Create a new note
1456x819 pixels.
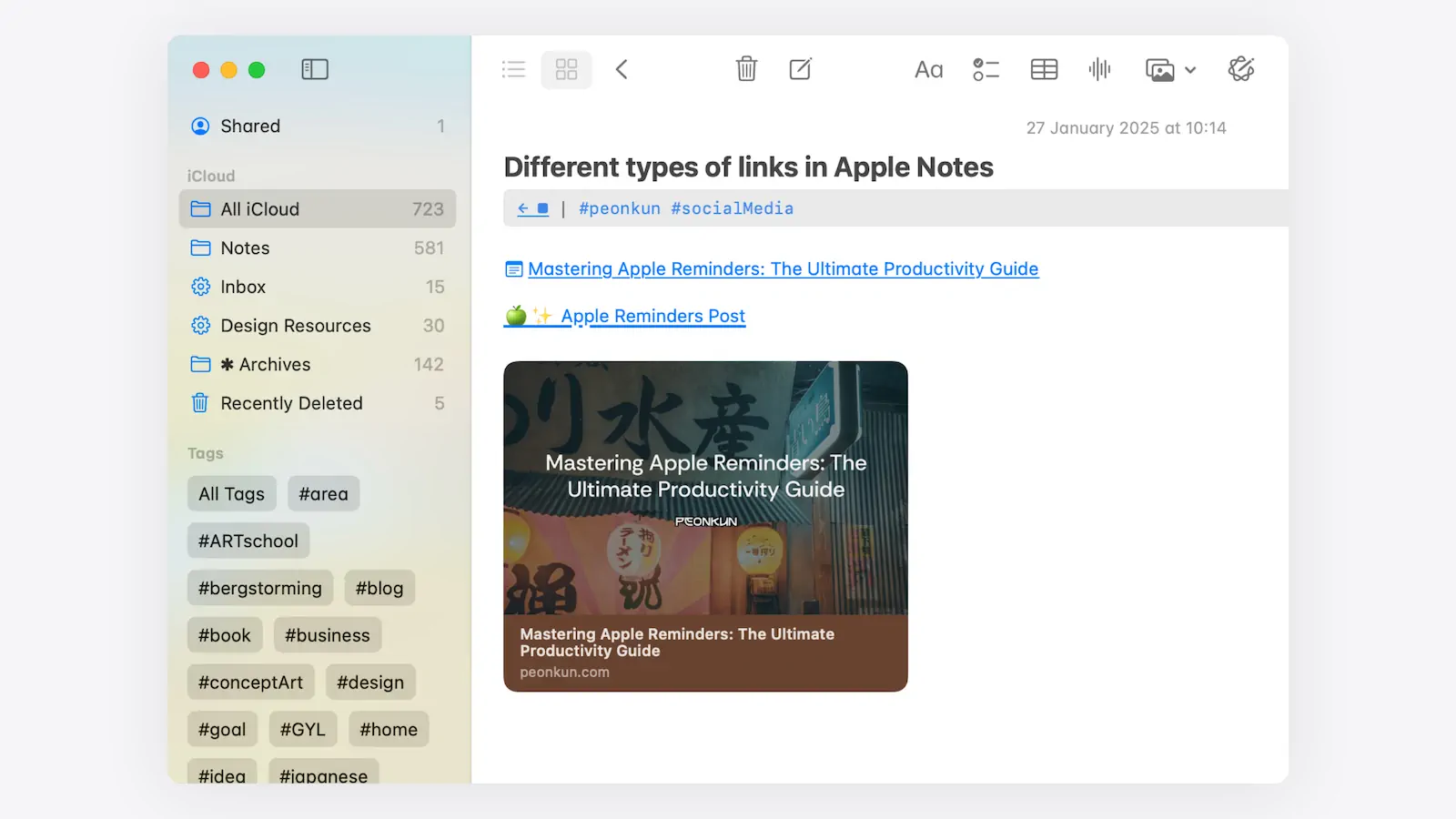pyautogui.click(x=800, y=69)
